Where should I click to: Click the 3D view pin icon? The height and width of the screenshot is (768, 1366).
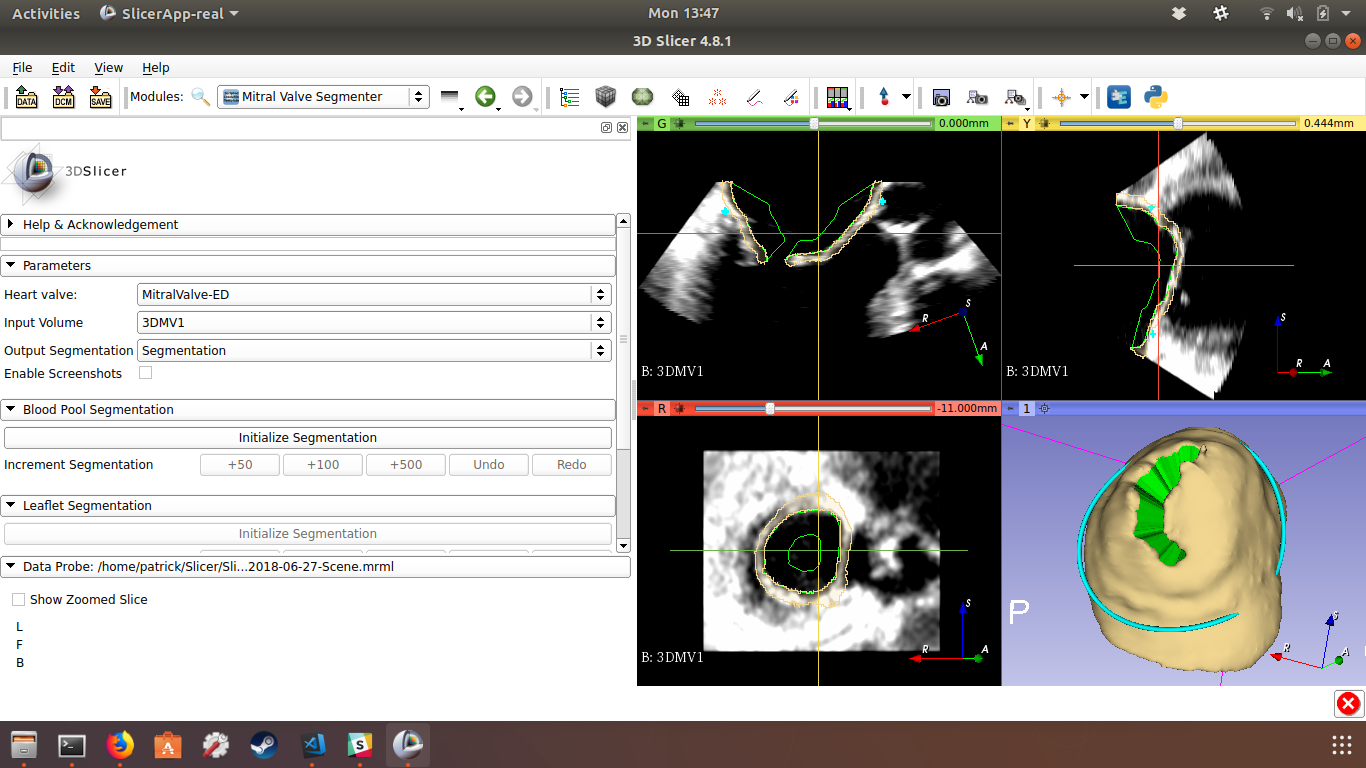coord(1010,409)
